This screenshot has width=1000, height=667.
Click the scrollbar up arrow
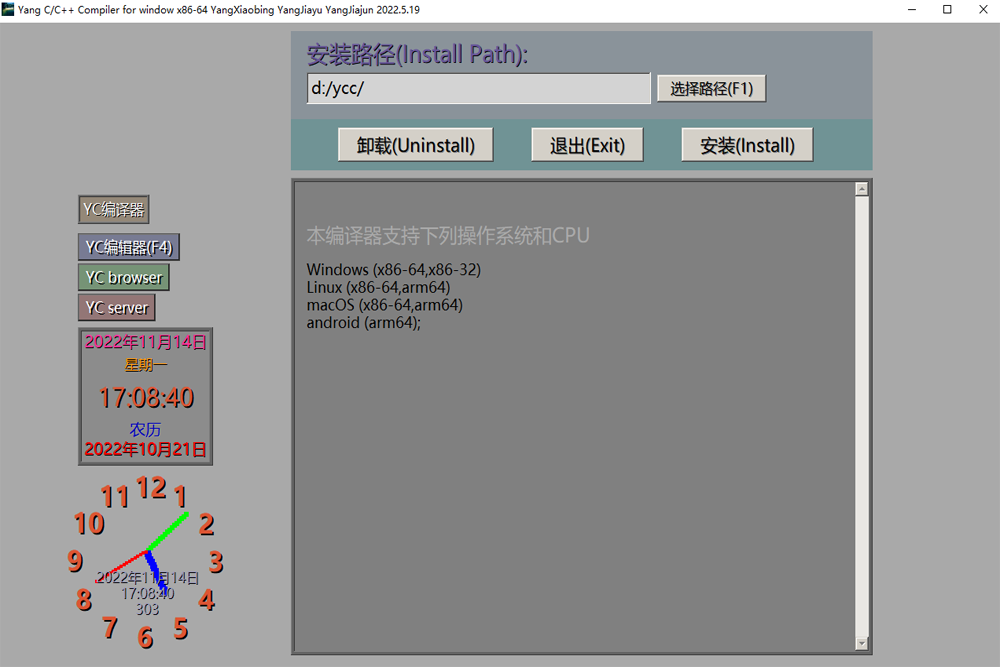coord(862,189)
